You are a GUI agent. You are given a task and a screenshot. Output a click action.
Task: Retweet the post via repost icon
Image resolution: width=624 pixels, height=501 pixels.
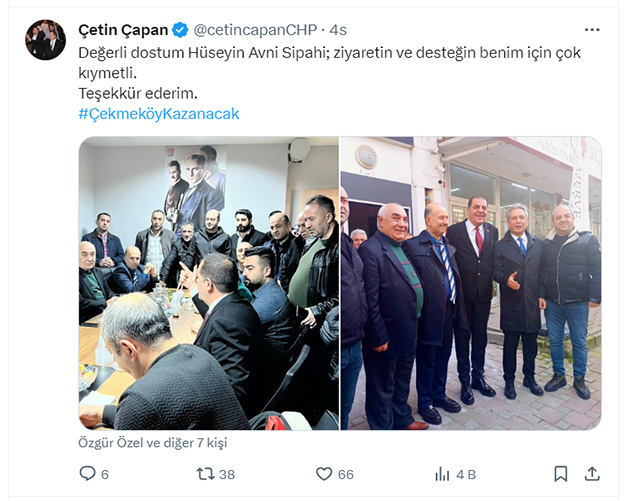coord(205,474)
